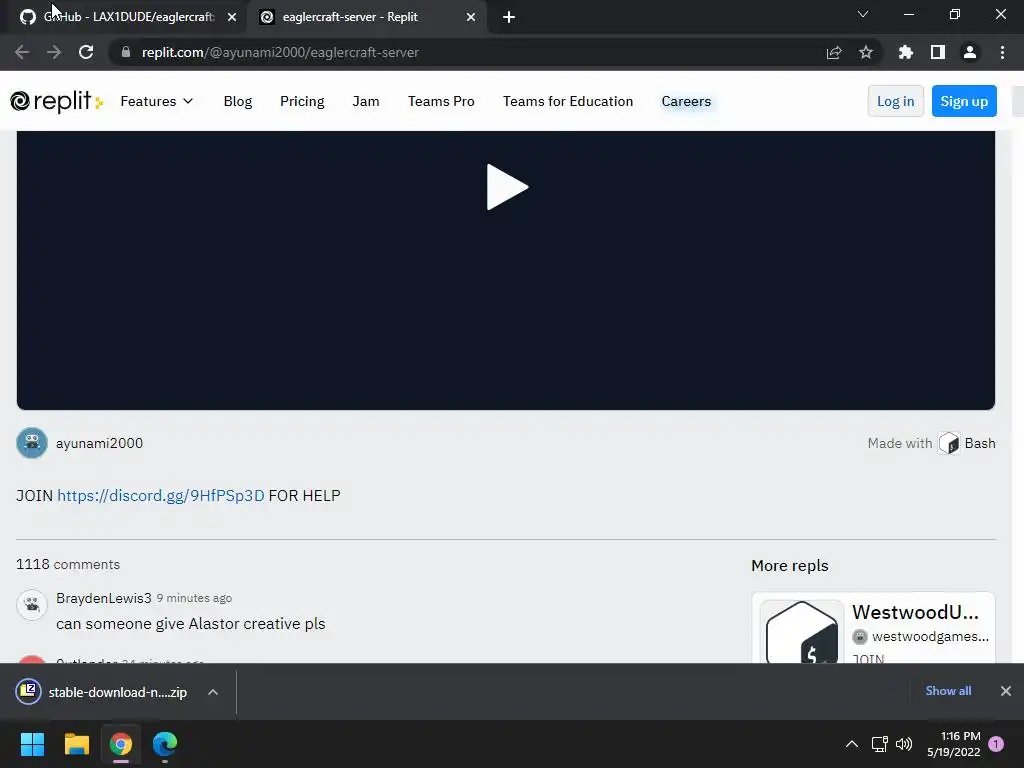Click the Replit logo in header
This screenshot has width=1024, height=768.
pos(56,101)
